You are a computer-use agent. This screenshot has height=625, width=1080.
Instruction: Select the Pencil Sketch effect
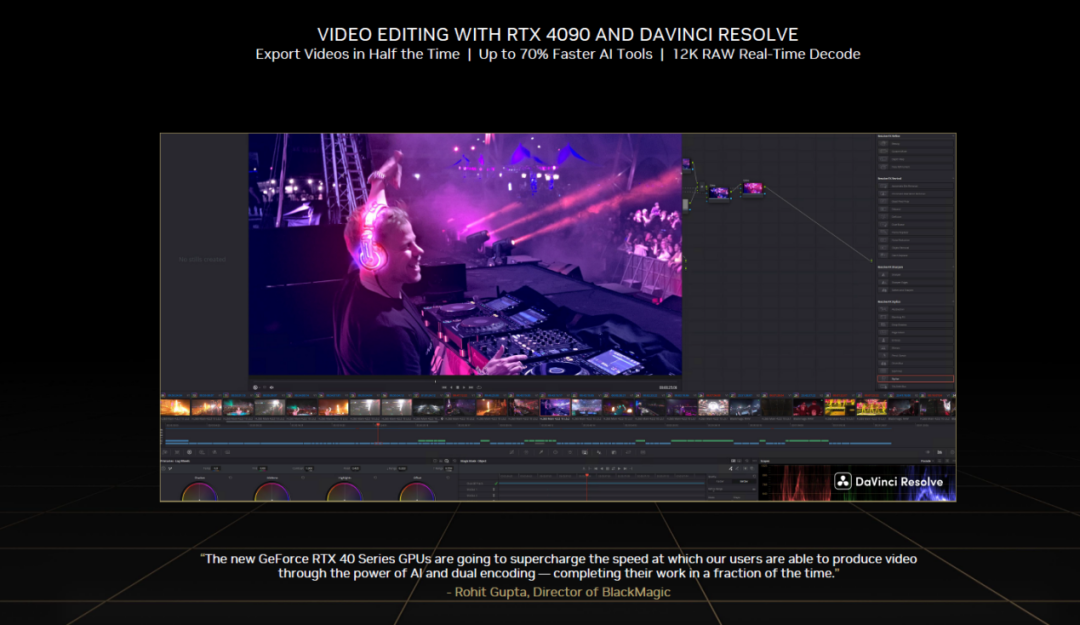pyautogui.click(x=915, y=356)
